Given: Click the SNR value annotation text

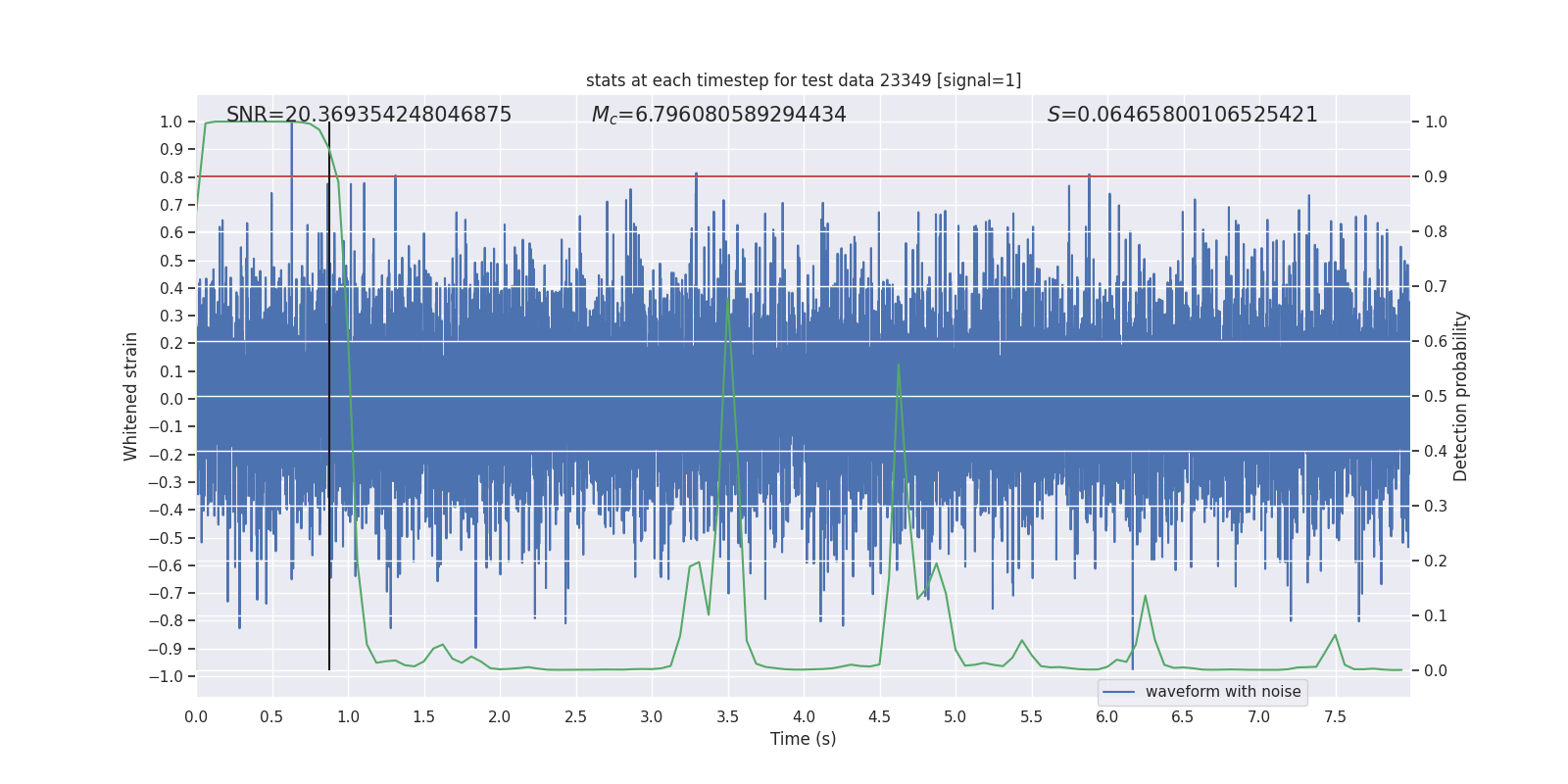Looking at the screenshot, I should point(368,115).
